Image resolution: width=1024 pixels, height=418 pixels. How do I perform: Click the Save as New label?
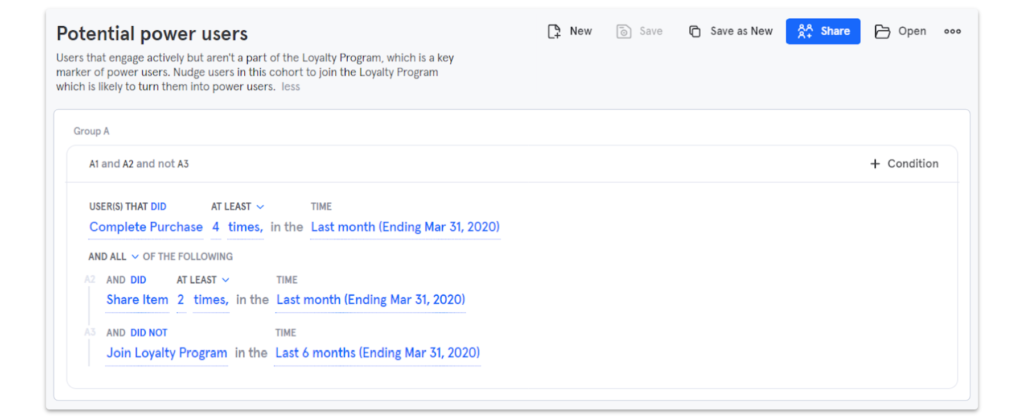(741, 31)
